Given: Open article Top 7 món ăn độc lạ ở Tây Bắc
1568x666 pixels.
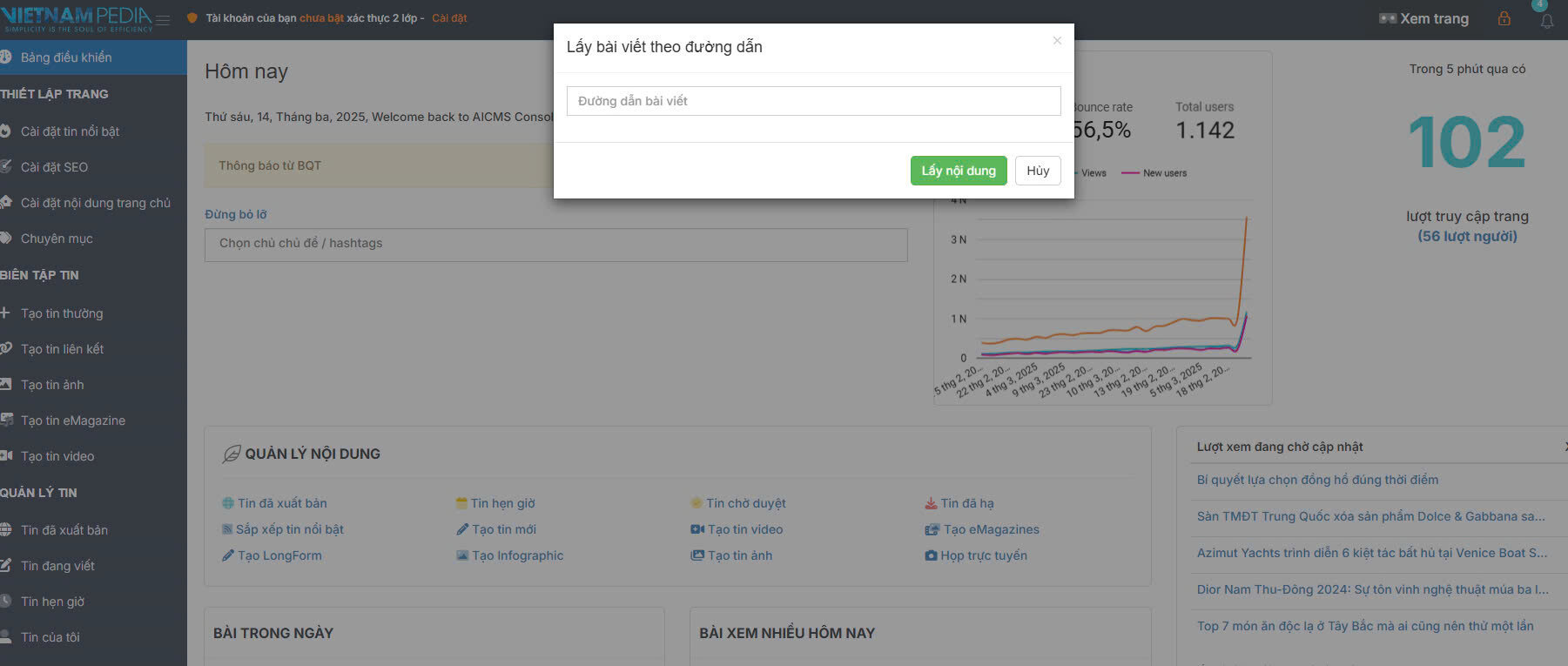Looking at the screenshot, I should [1365, 626].
